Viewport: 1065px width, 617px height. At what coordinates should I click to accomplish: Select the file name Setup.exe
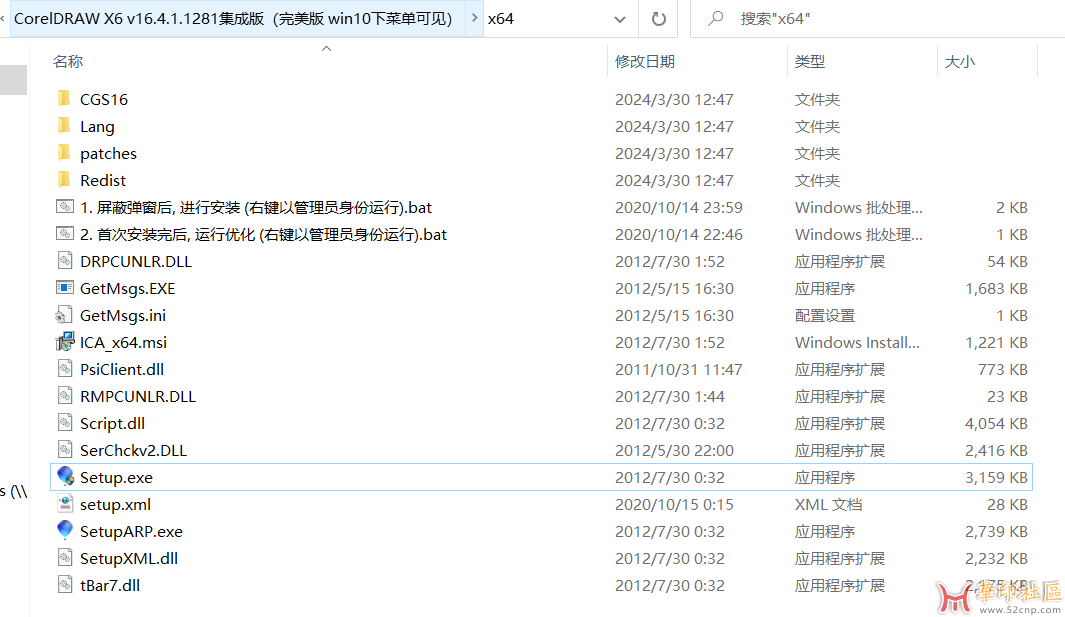click(116, 477)
